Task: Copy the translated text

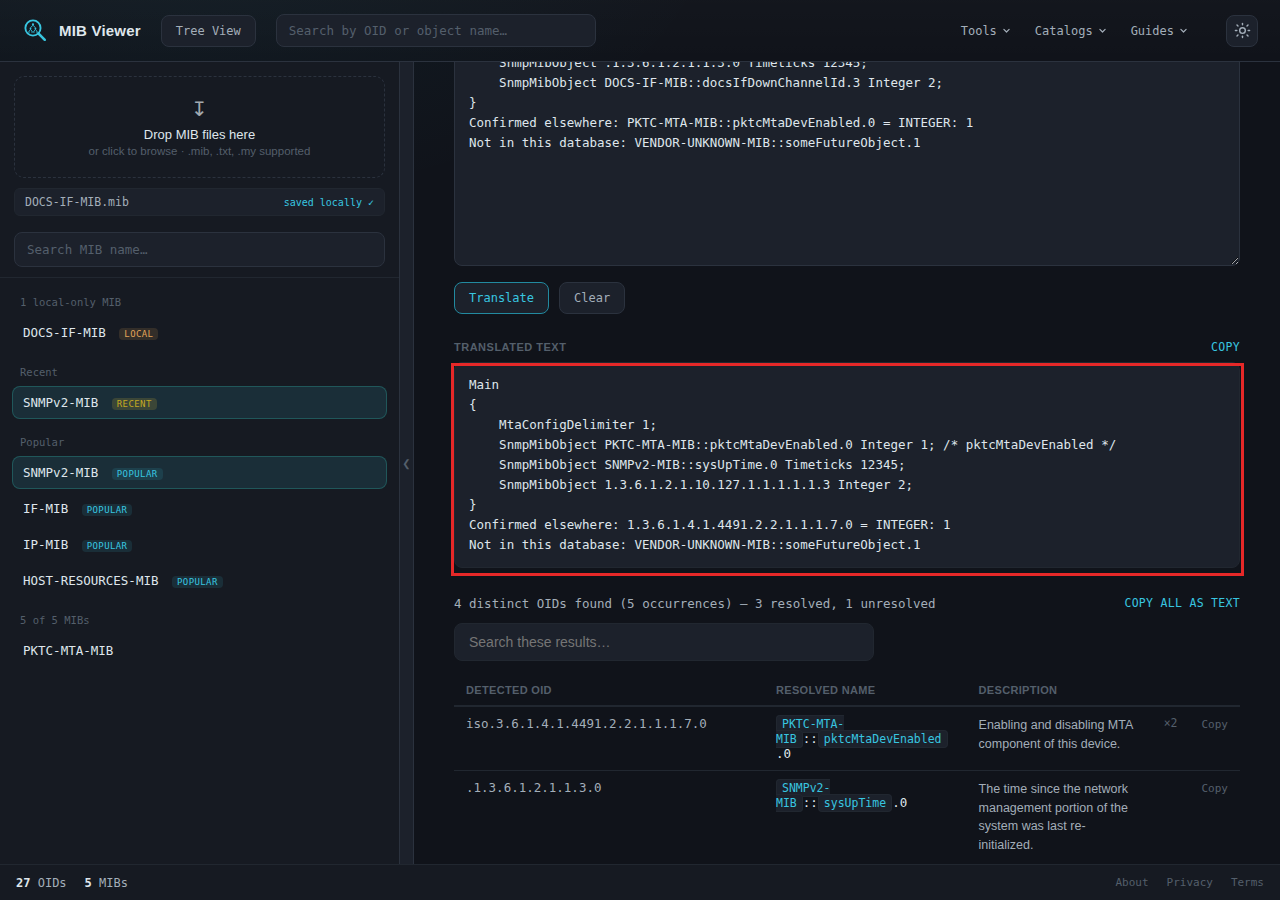Action: [x=1225, y=347]
